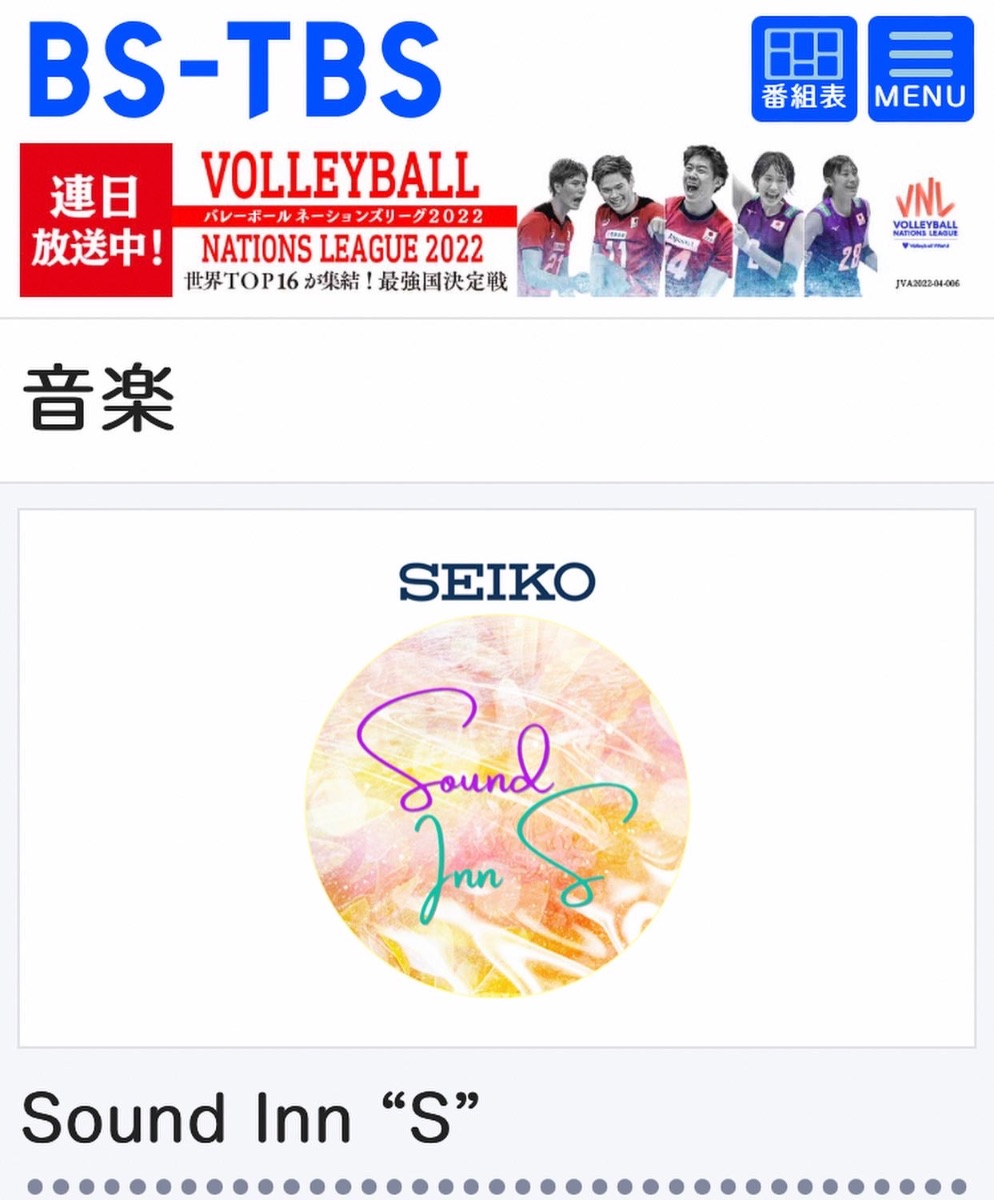Select the 音楽 category heading
Screen dimensions: 994x1200
[x=98, y=399]
